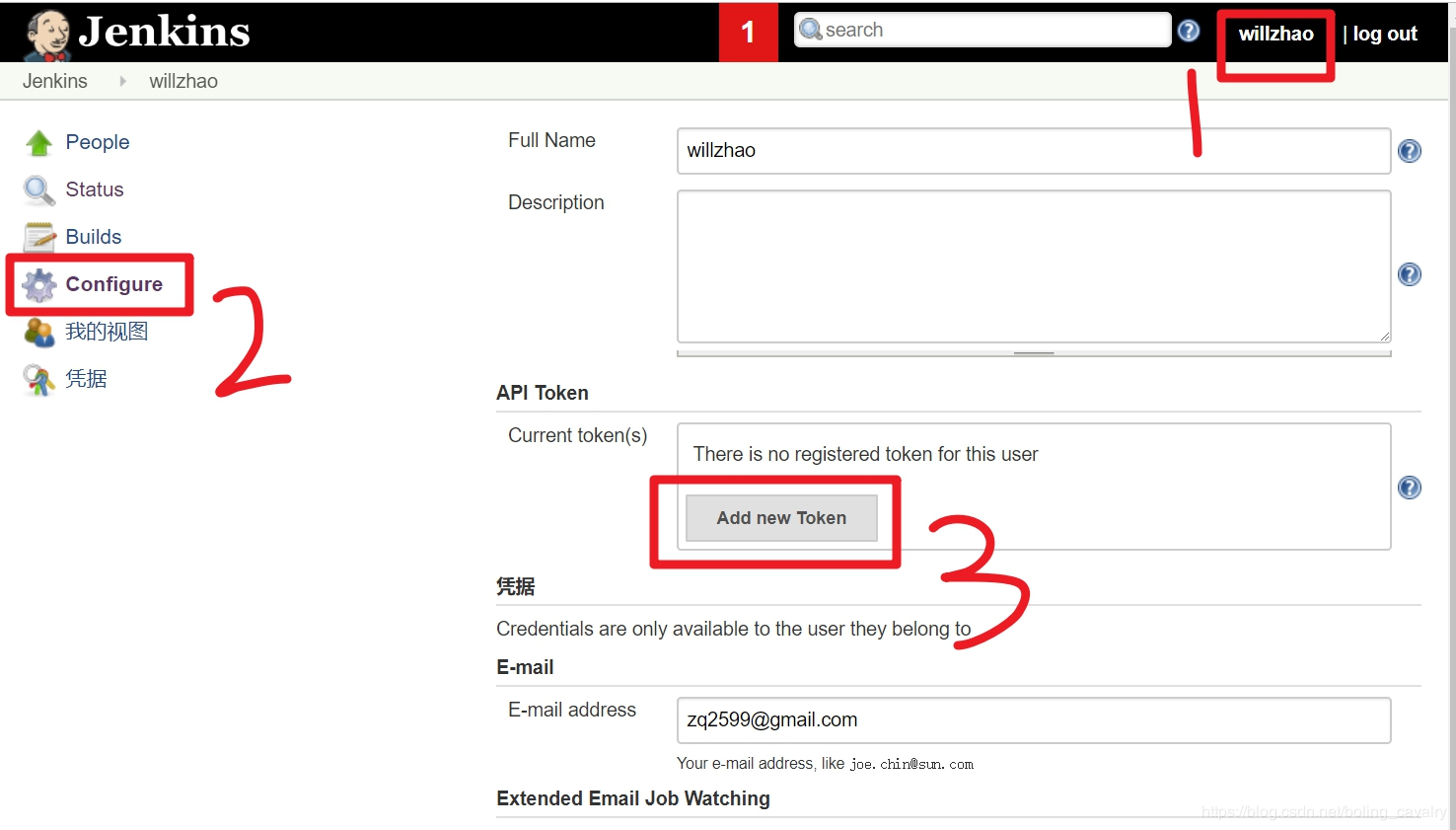Image resolution: width=1456 pixels, height=830 pixels.
Task: Open help for API Token
Action: pos(1410,488)
